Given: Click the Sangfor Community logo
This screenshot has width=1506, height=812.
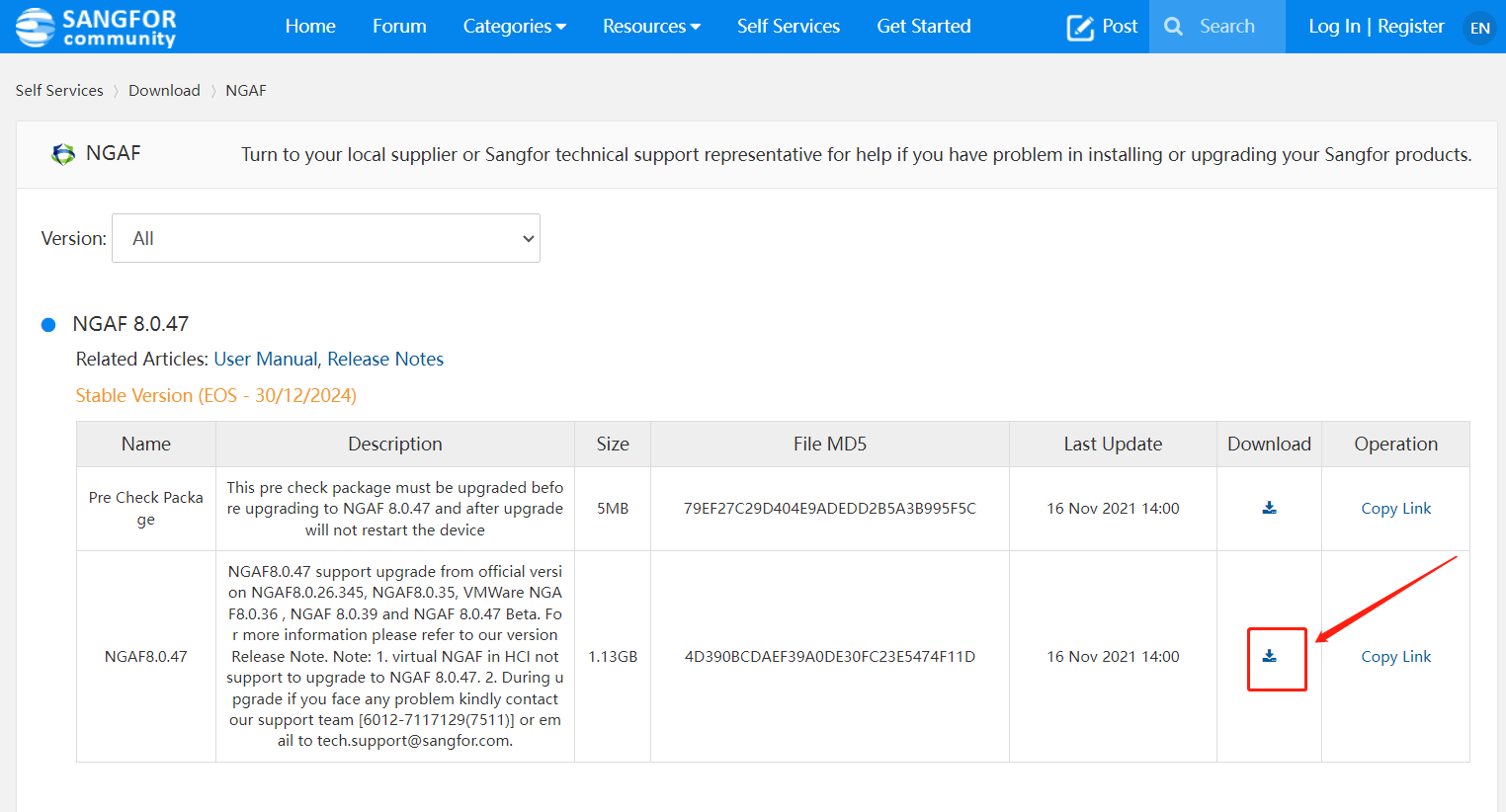Looking at the screenshot, I should (96, 27).
